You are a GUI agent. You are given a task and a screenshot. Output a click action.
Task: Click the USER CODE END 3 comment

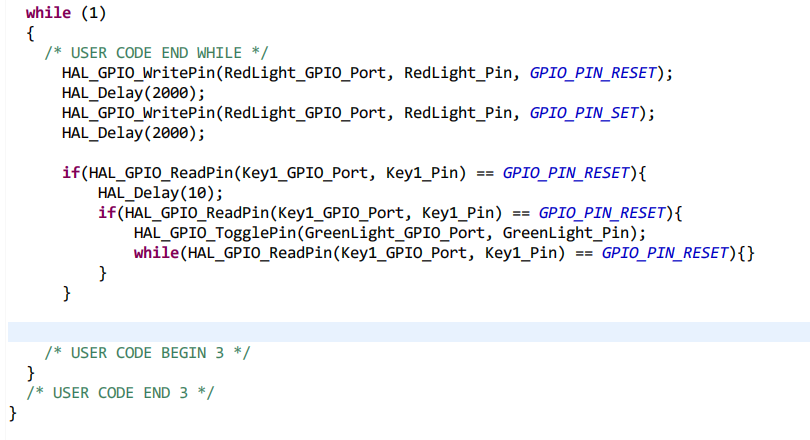coord(120,392)
